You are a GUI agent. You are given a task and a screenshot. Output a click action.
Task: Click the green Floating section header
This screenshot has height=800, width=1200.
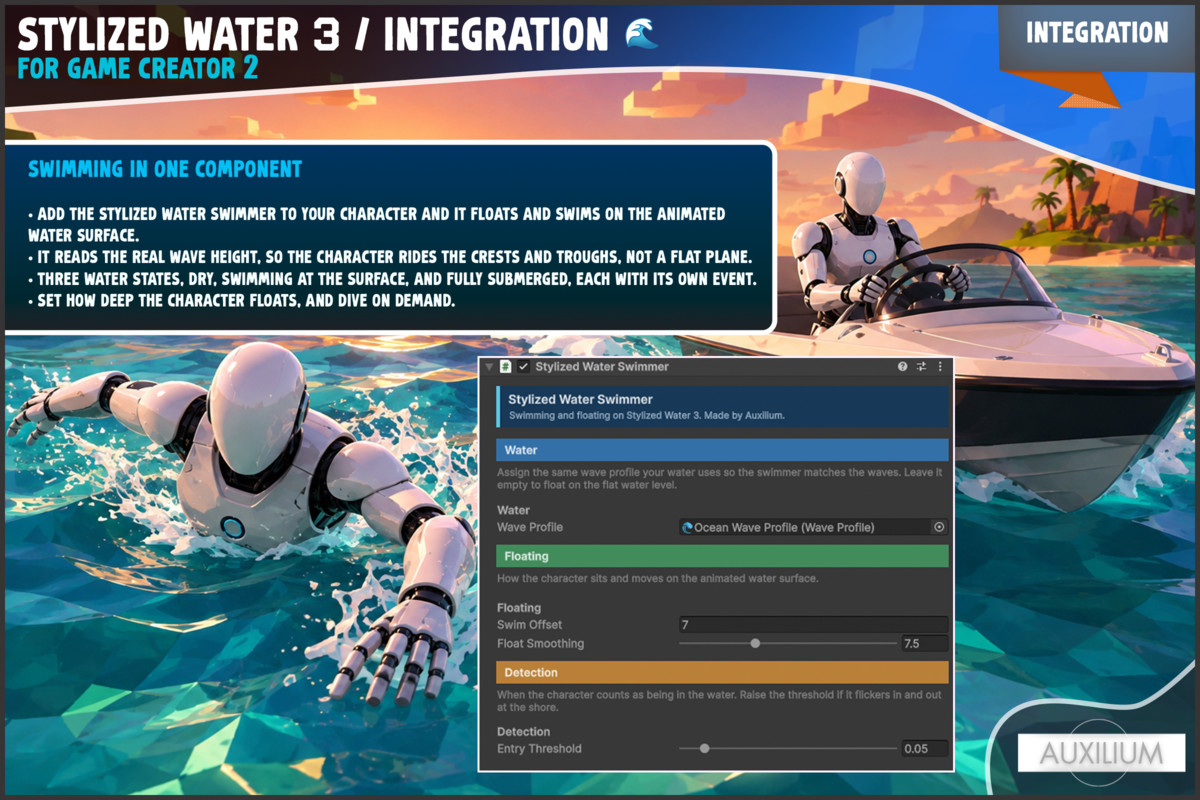[x=722, y=555]
